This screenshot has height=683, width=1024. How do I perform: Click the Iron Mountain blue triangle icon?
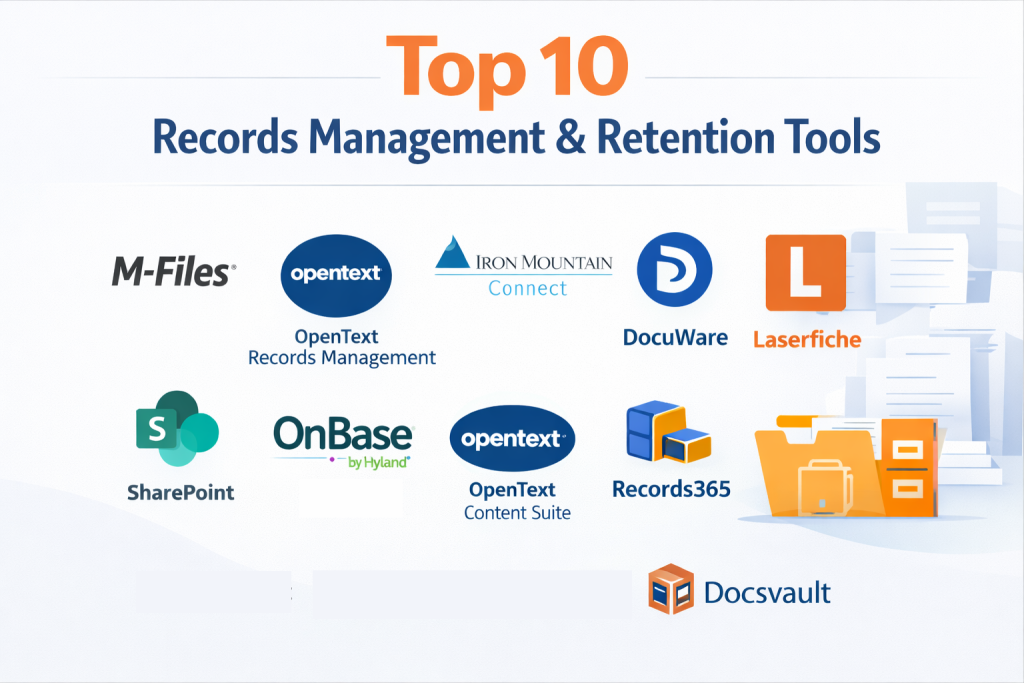tap(453, 254)
